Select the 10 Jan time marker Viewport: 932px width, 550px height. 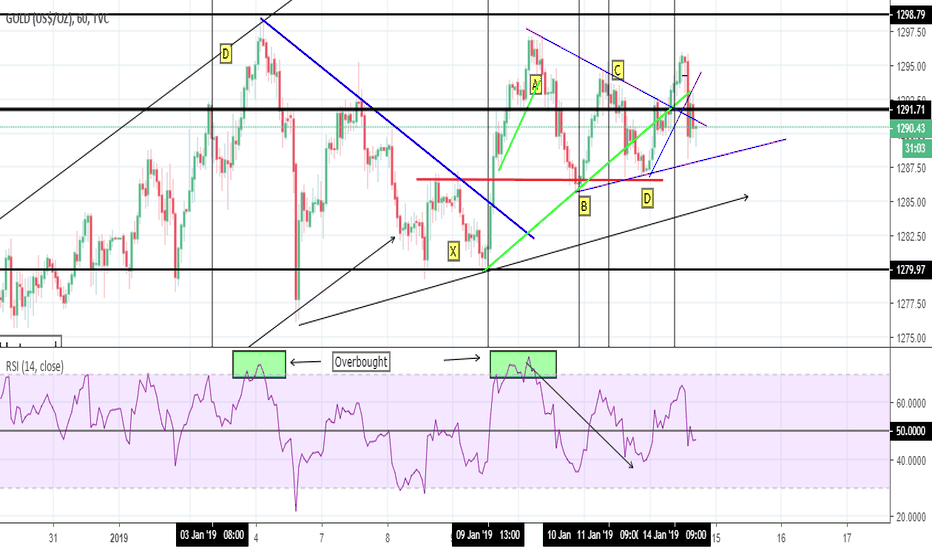pos(559,535)
